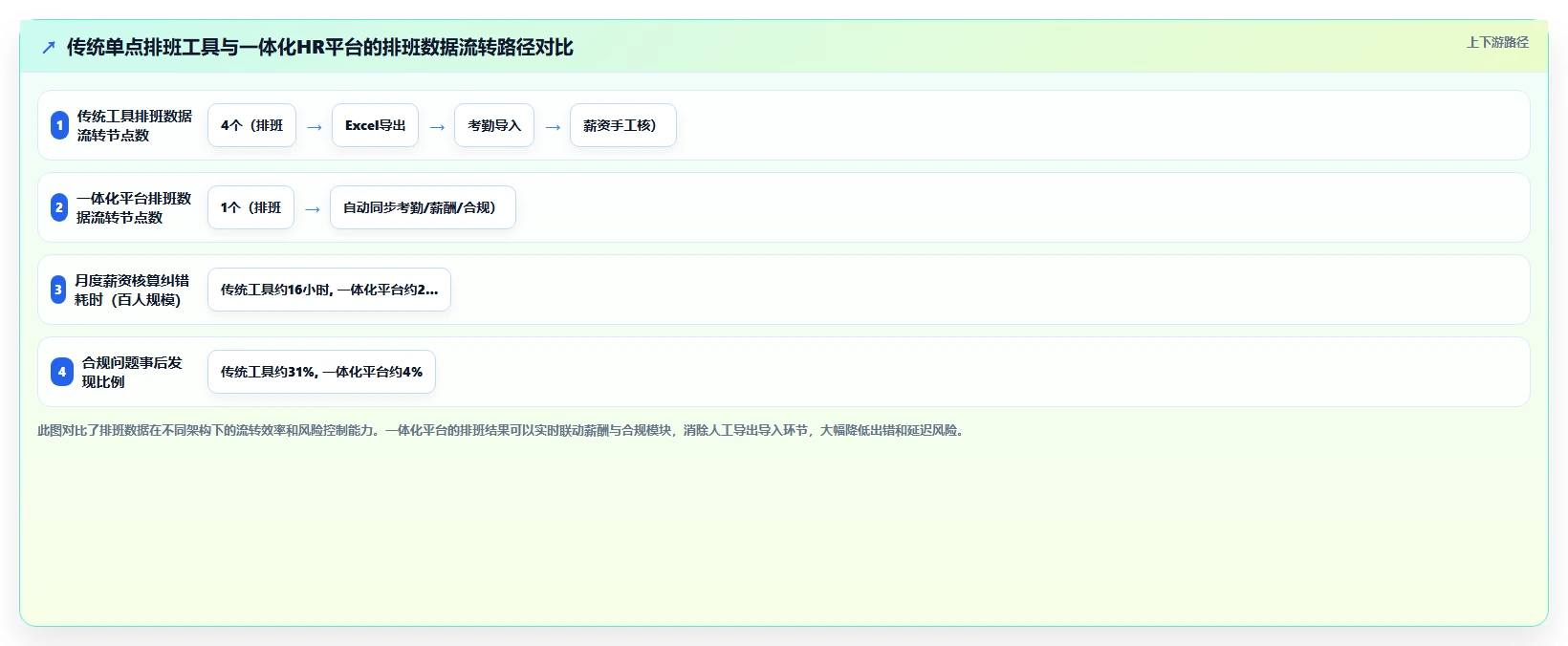Click the label '一体化平台排班数据流转节点数'
The image size is (1568, 646).
[134, 207]
